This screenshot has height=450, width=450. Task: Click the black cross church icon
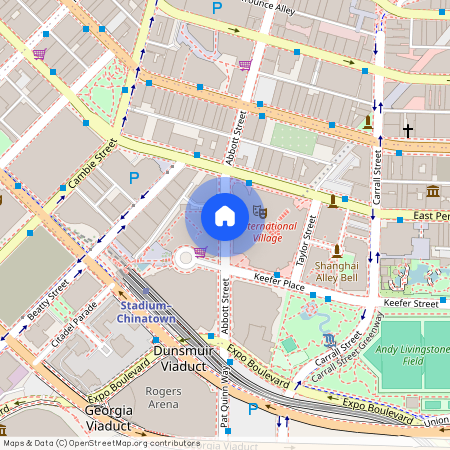pyautogui.click(x=408, y=130)
